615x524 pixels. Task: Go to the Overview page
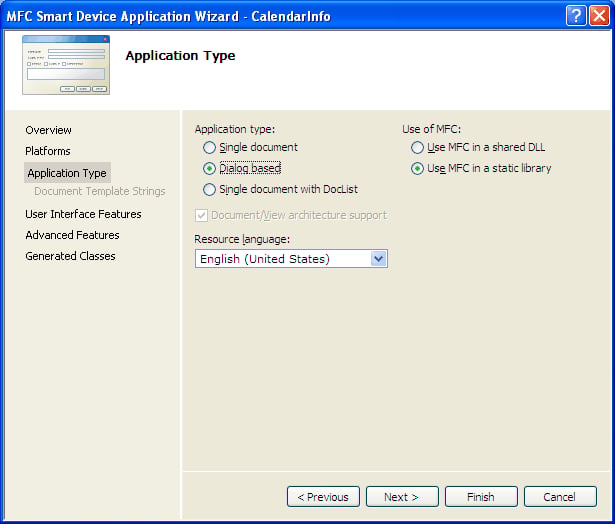pos(48,130)
